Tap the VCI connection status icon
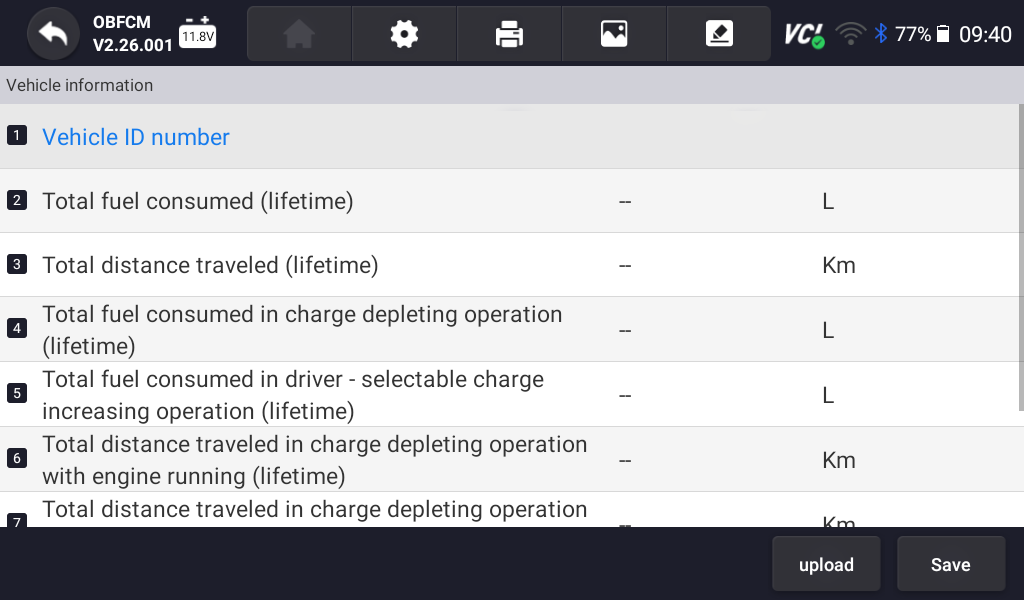Image resolution: width=1024 pixels, height=600 pixels. pyautogui.click(x=803, y=34)
